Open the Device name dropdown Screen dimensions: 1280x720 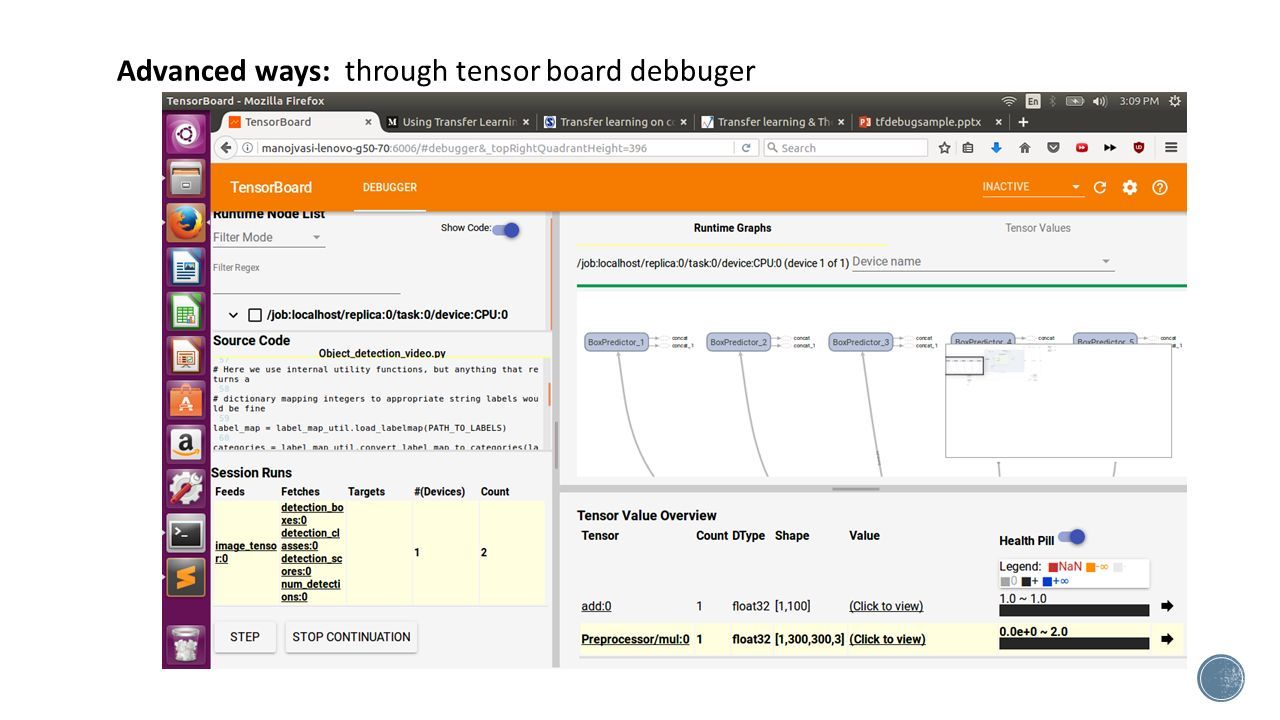coord(982,262)
